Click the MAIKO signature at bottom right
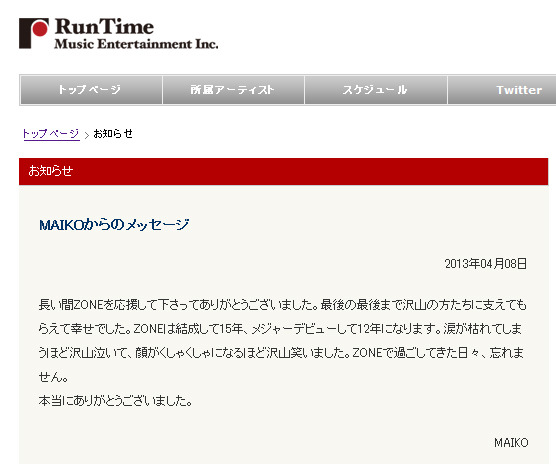 click(511, 443)
